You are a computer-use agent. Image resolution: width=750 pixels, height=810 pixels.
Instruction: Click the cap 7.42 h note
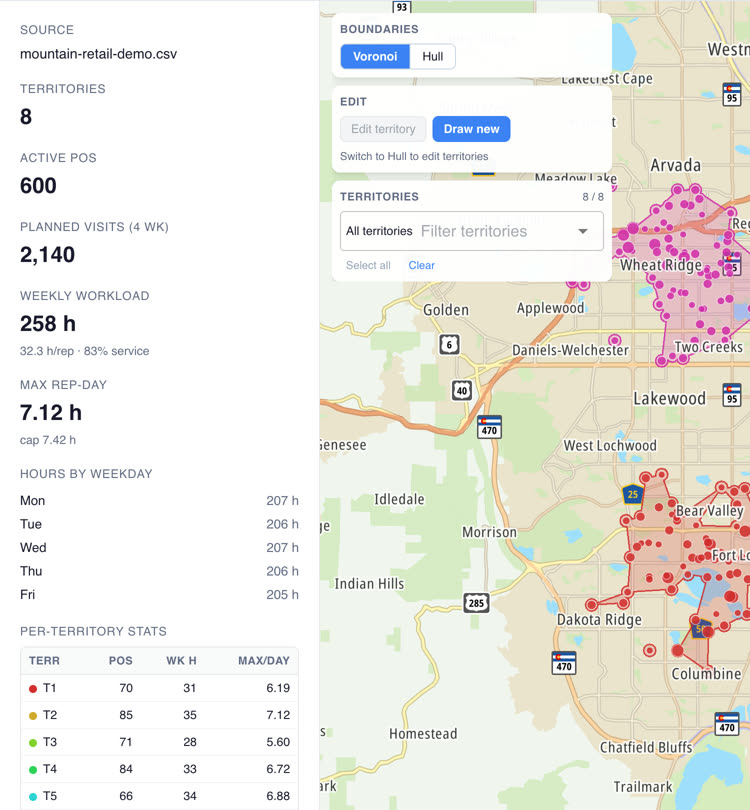click(48, 440)
